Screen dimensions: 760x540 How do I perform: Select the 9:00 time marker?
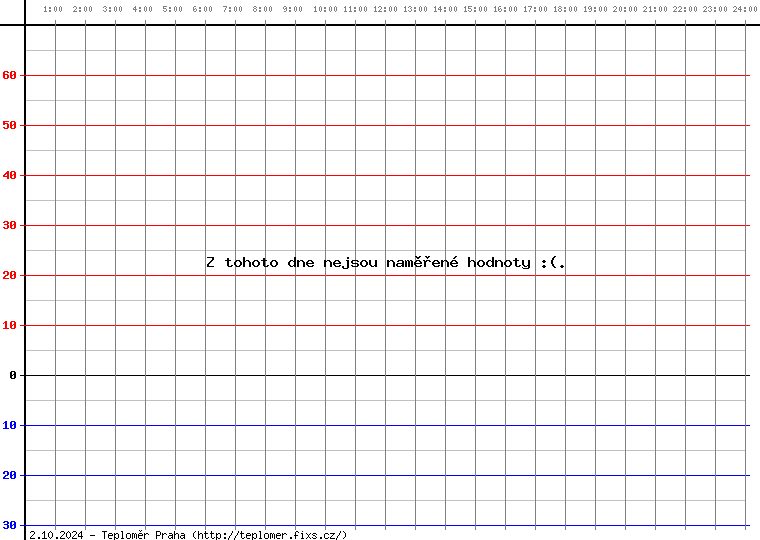click(x=292, y=9)
